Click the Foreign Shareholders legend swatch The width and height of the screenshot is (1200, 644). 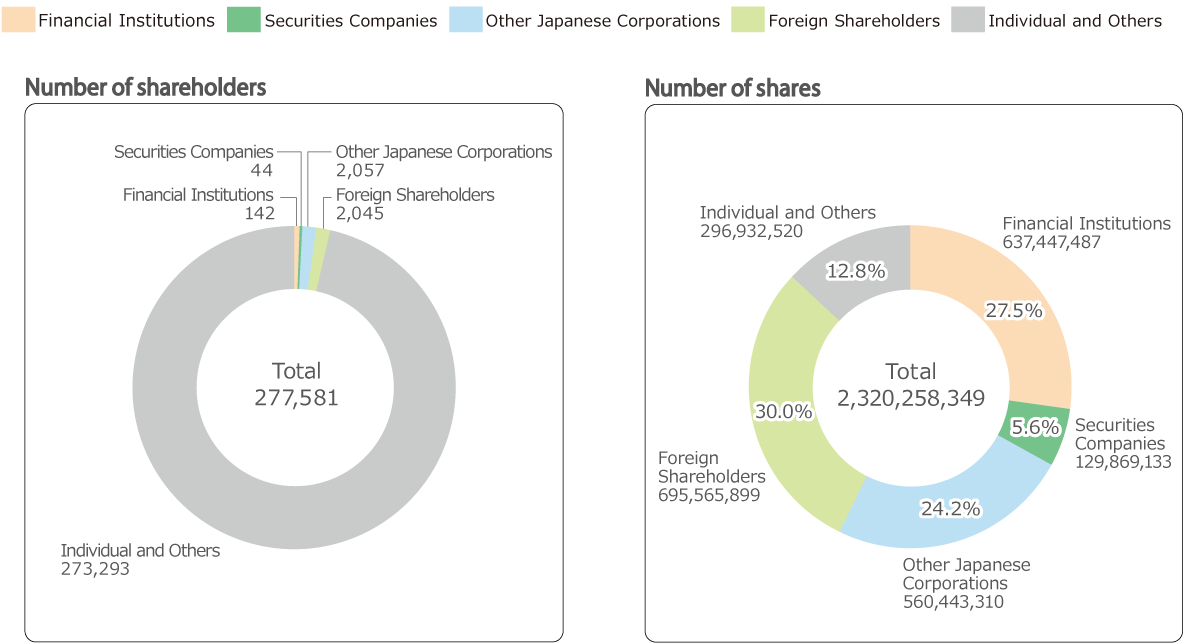747,19
